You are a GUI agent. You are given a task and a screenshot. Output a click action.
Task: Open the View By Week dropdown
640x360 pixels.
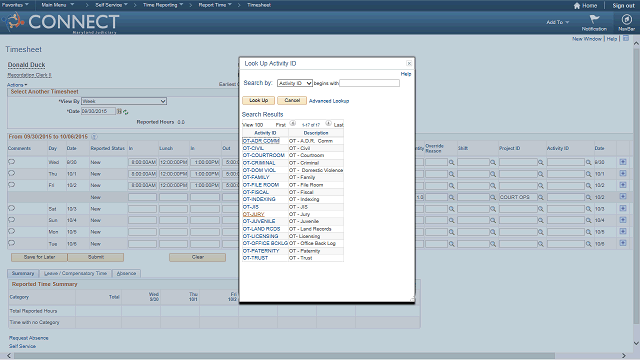click(124, 101)
